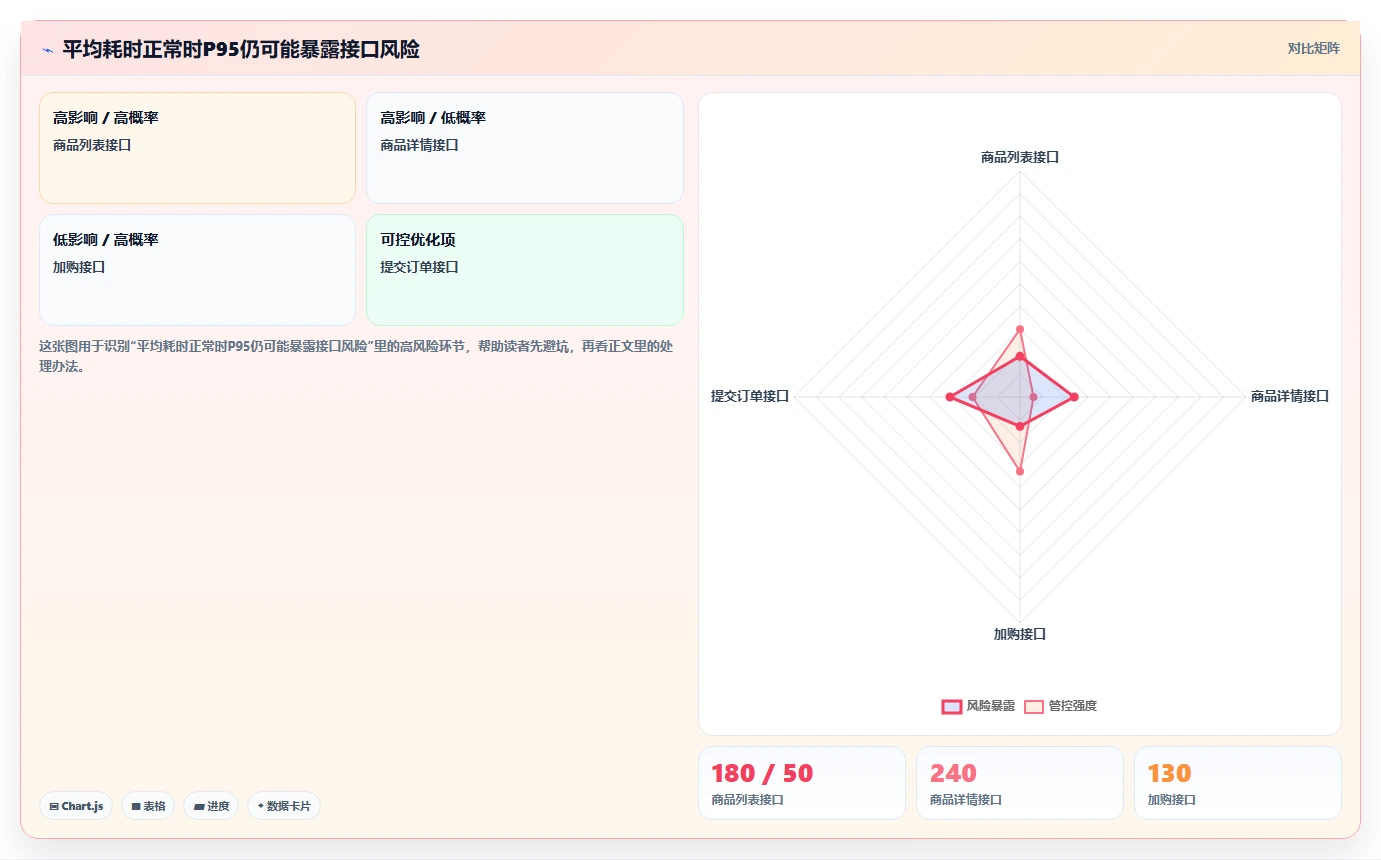Screen dimensions: 1381x860
Task: Click the Chart.js chip
Action: (76, 806)
